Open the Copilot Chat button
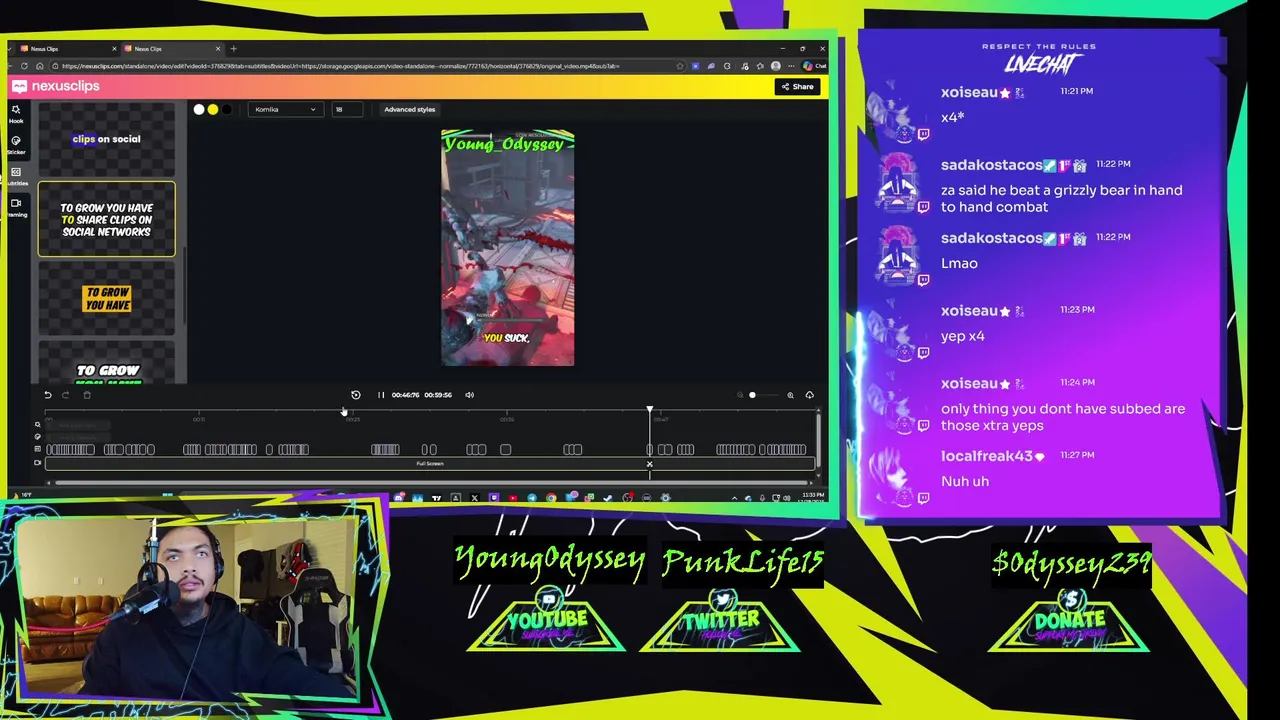This screenshot has width=1280, height=720. [814, 66]
